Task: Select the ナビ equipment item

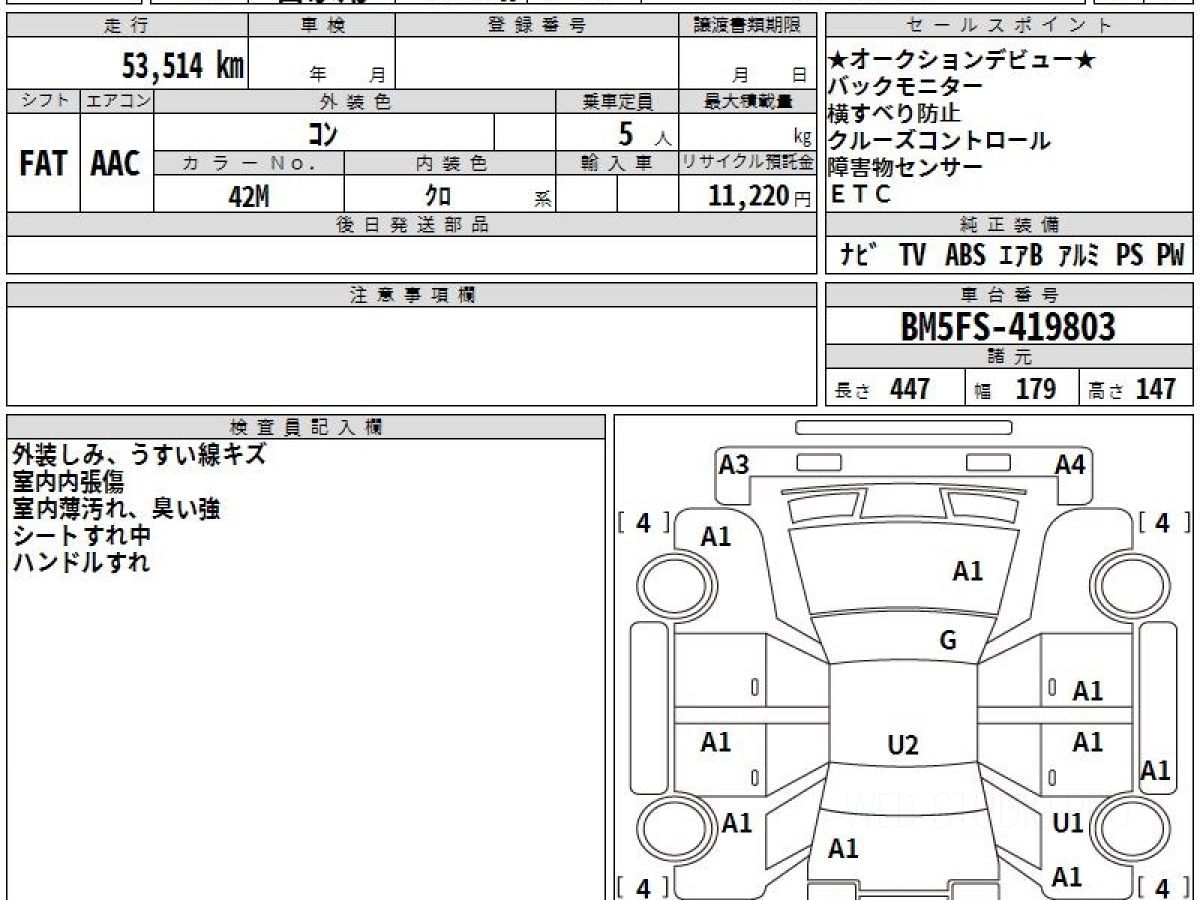Action: (859, 255)
